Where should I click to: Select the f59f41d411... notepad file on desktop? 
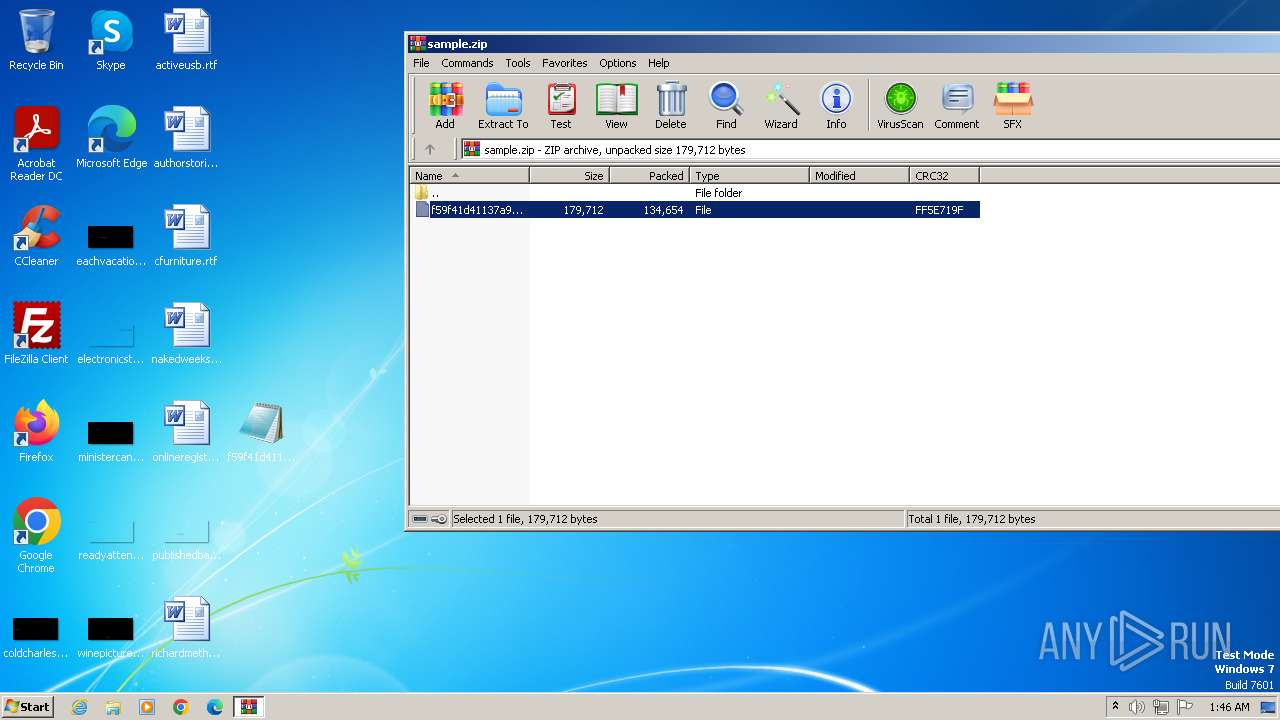(x=261, y=431)
